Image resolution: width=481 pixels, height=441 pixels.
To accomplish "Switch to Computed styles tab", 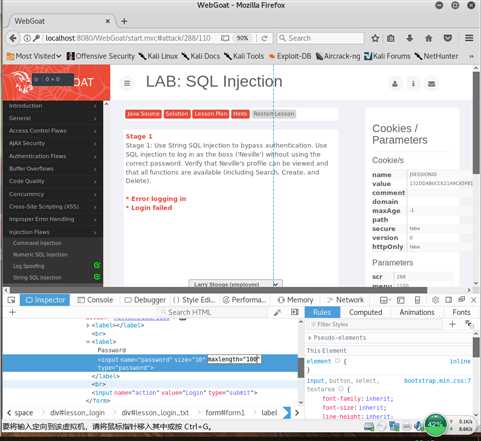I will pyautogui.click(x=365, y=312).
